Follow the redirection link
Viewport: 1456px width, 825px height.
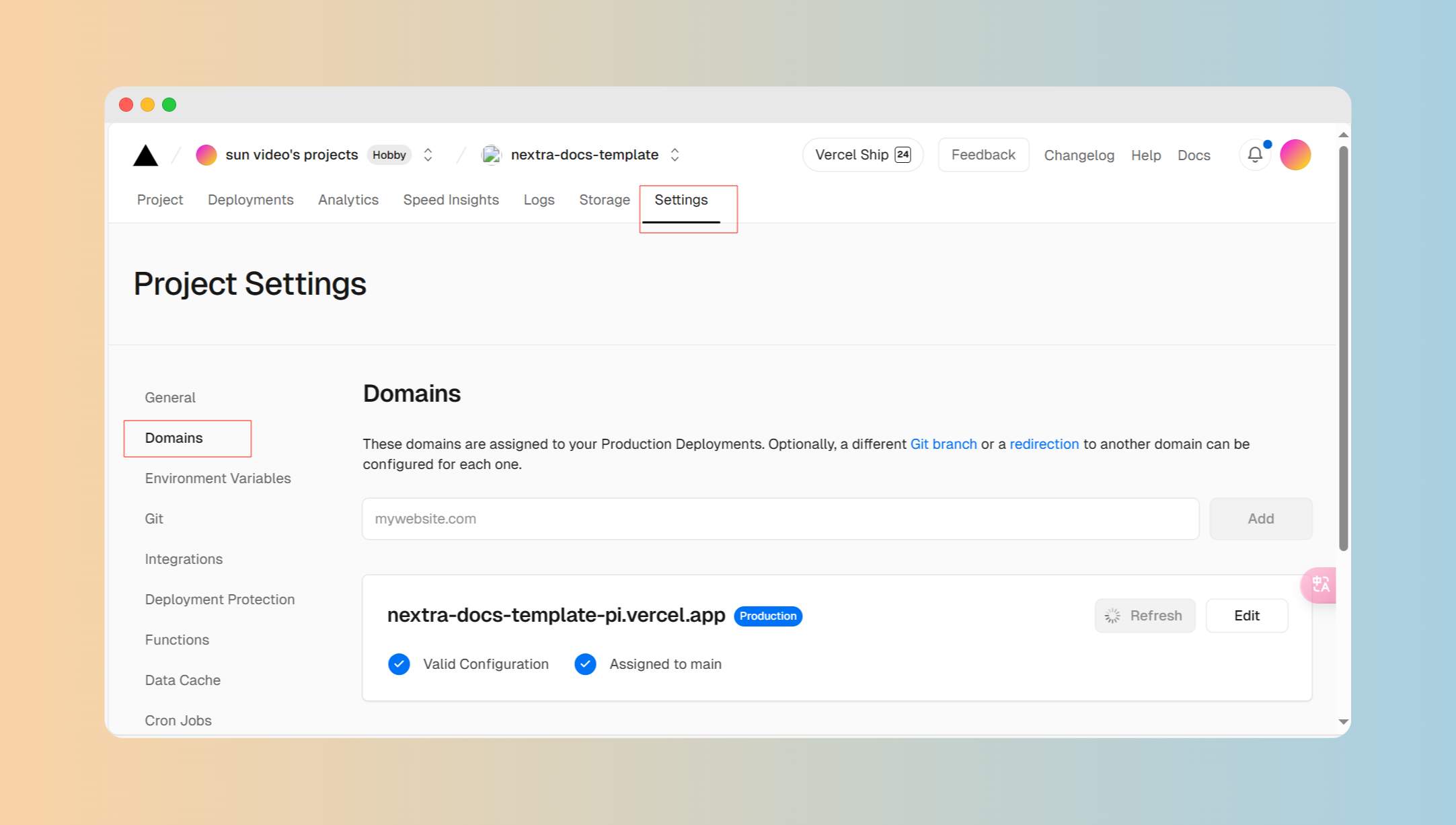pos(1044,444)
